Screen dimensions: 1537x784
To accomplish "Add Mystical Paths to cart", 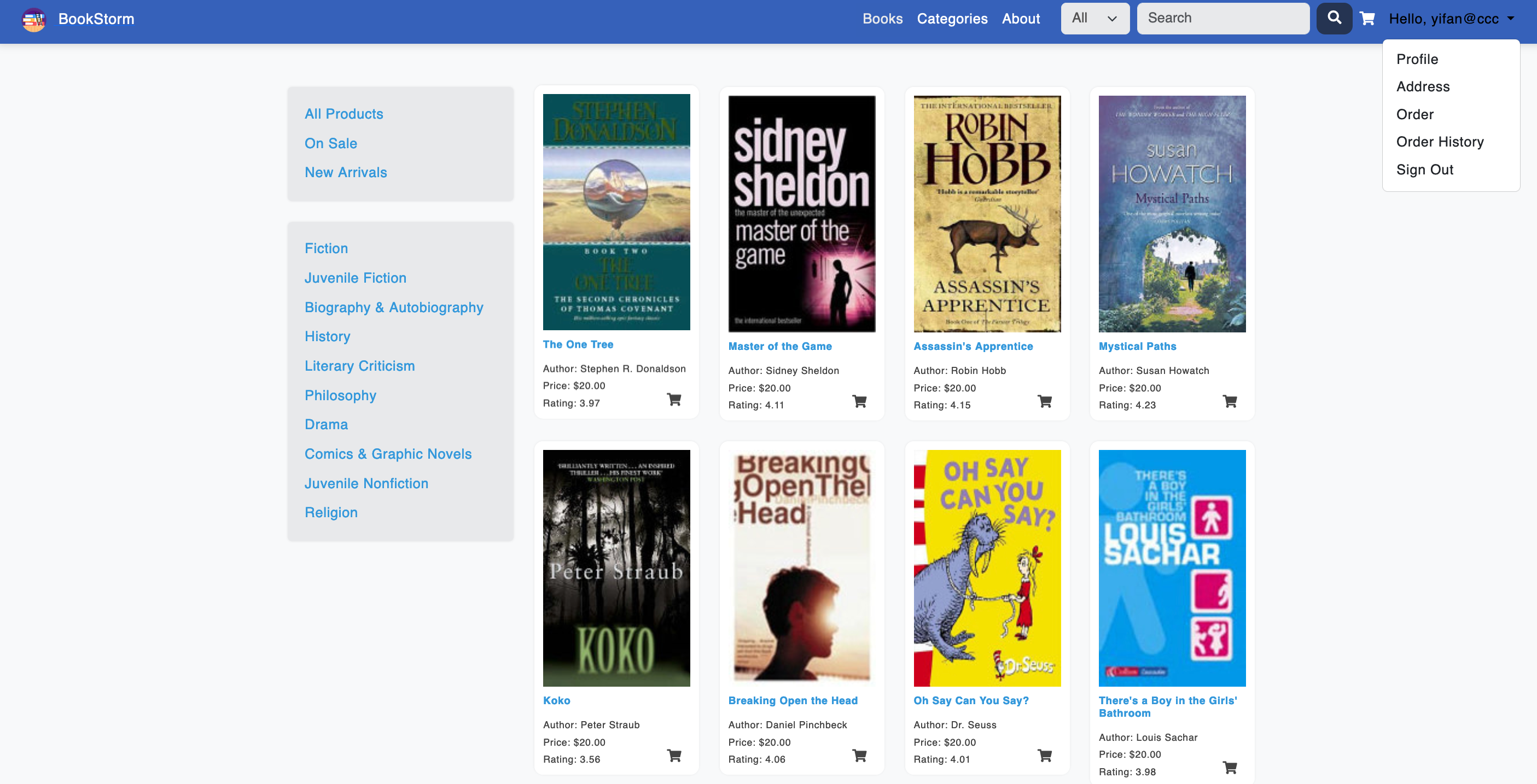I will [1230, 401].
